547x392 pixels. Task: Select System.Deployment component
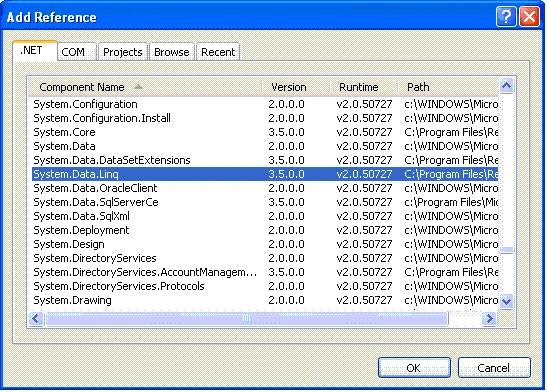(x=265, y=230)
